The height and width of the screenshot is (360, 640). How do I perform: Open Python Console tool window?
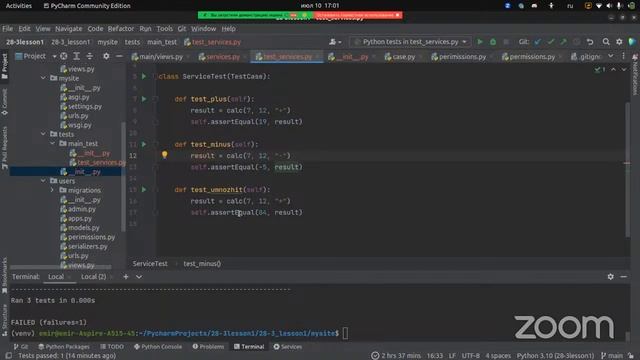pyautogui.click(x=158, y=347)
